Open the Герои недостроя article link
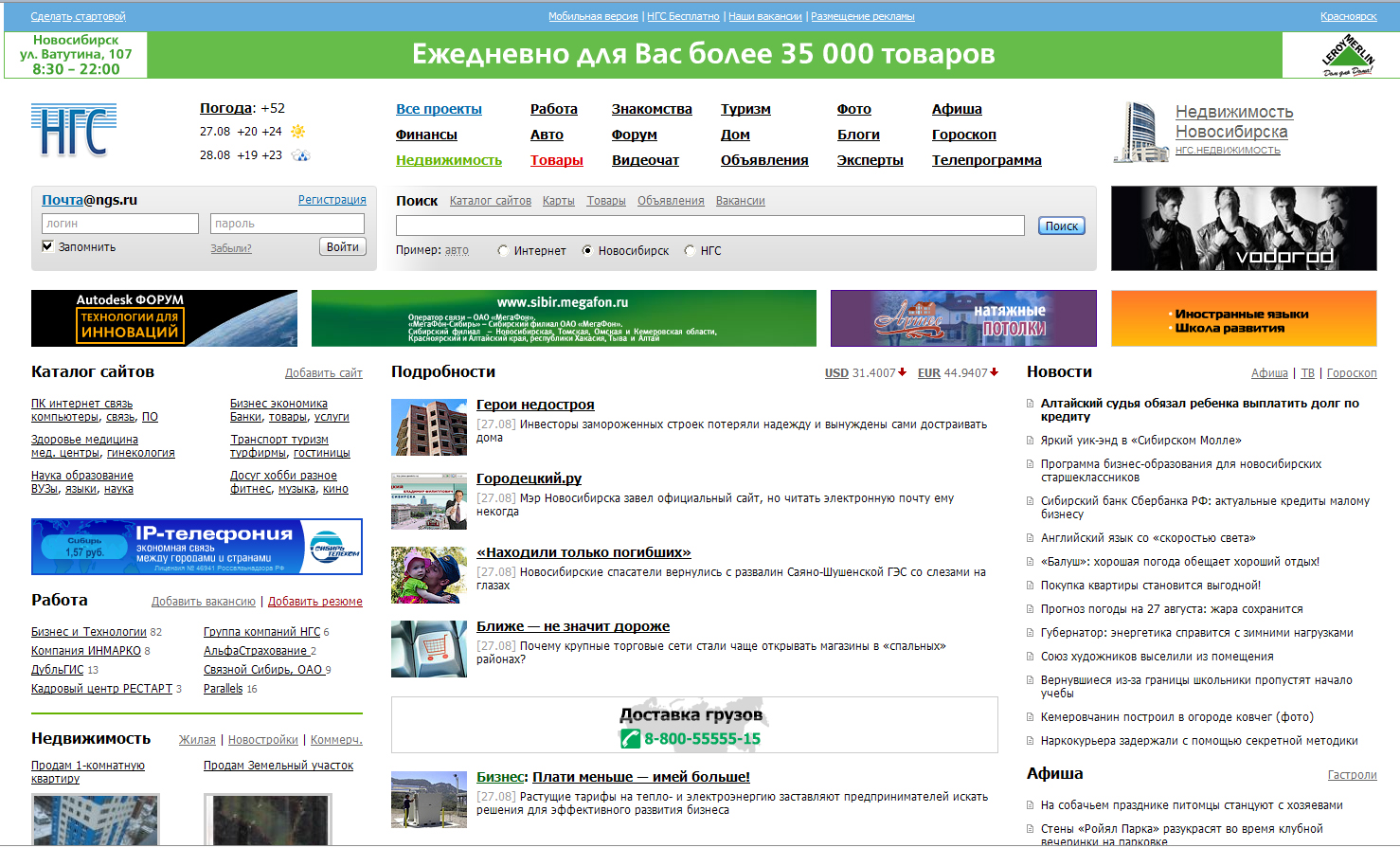1400x848 pixels. [535, 405]
